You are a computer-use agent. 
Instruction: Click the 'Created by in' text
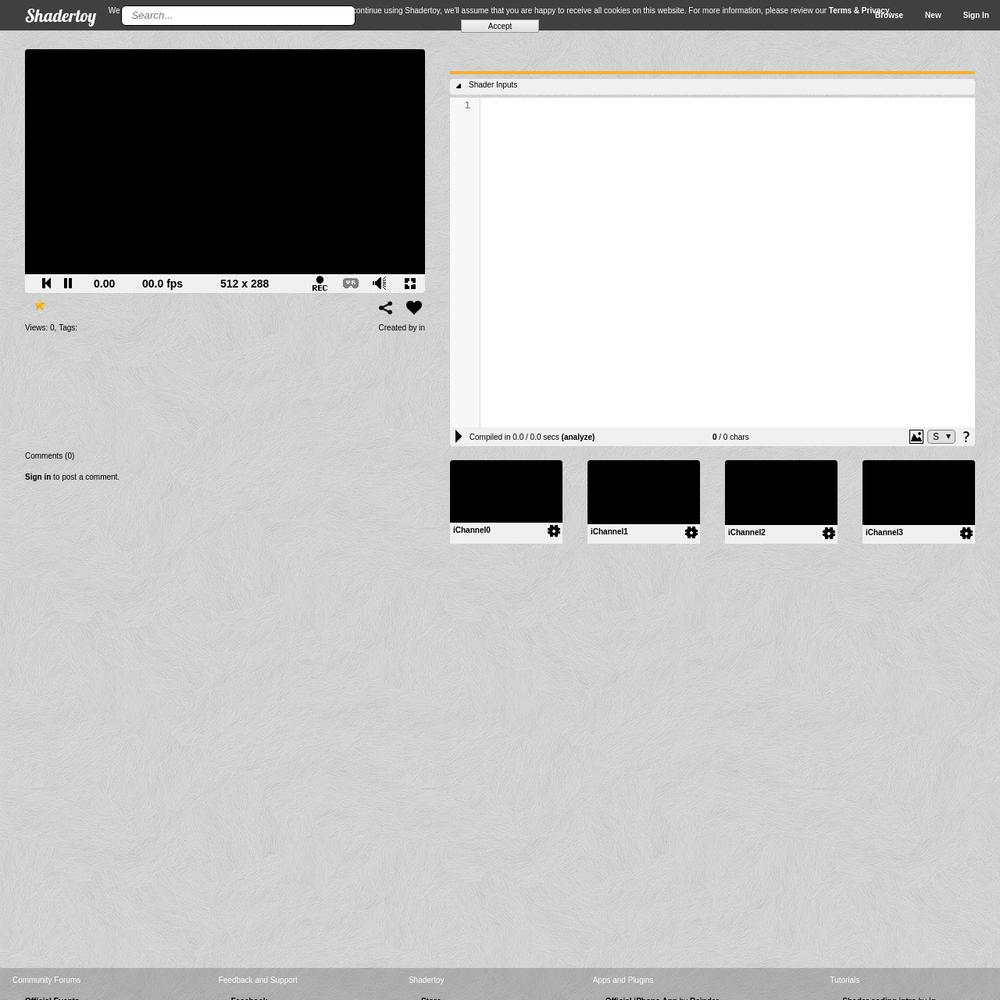401,328
